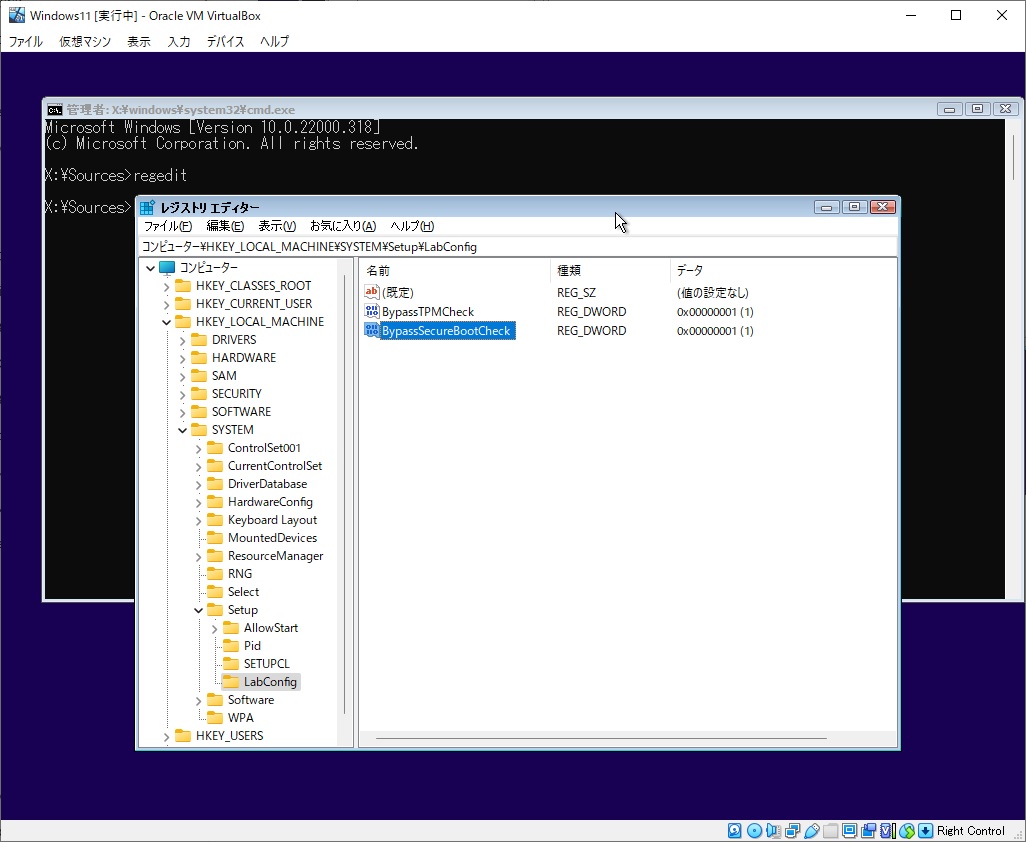The image size is (1026, 842).
Task: Open Registry Editor ヘルプ(H) menu
Action: pyautogui.click(x=412, y=226)
